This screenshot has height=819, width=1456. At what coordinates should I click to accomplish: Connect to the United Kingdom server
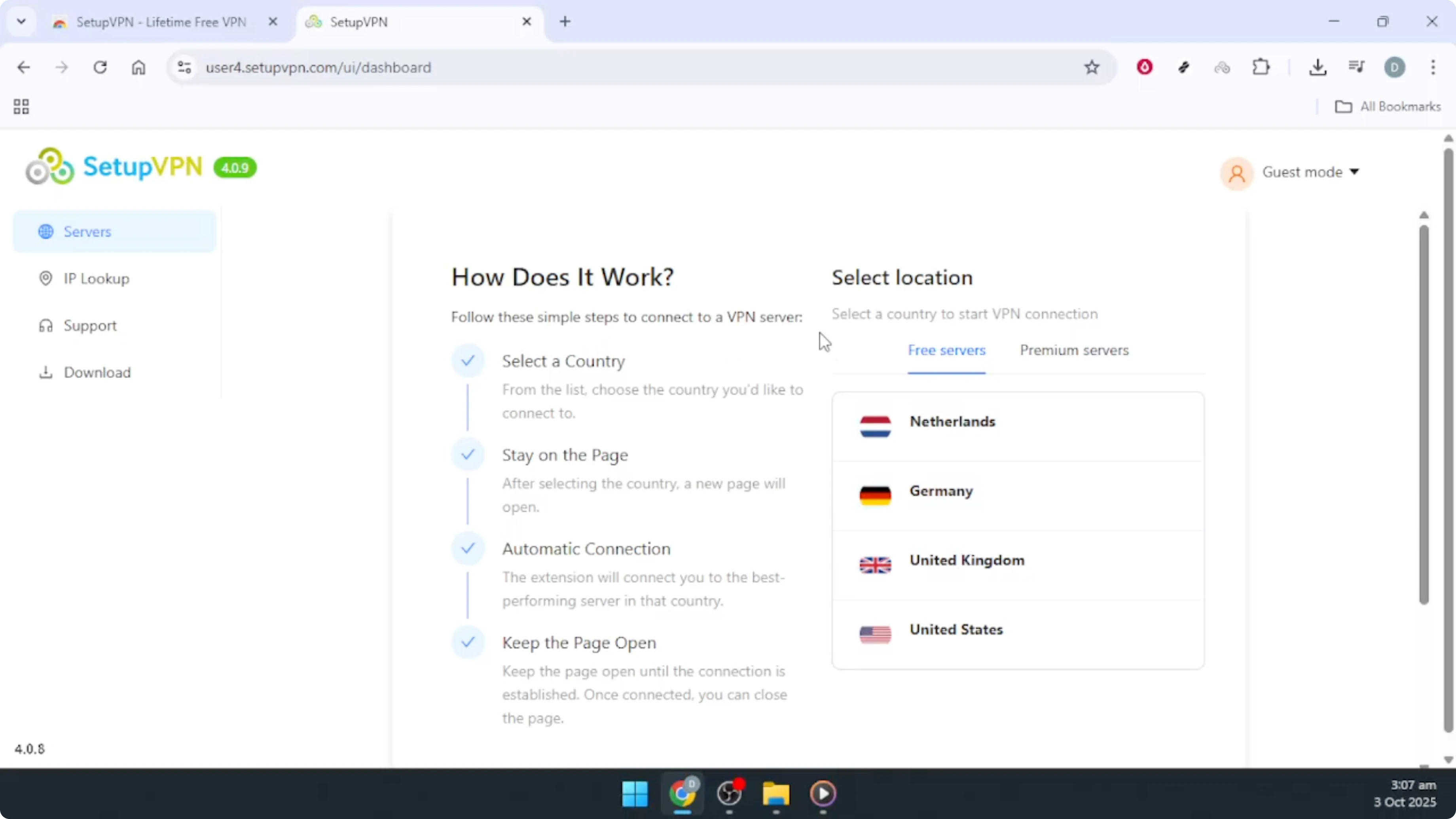(x=967, y=560)
